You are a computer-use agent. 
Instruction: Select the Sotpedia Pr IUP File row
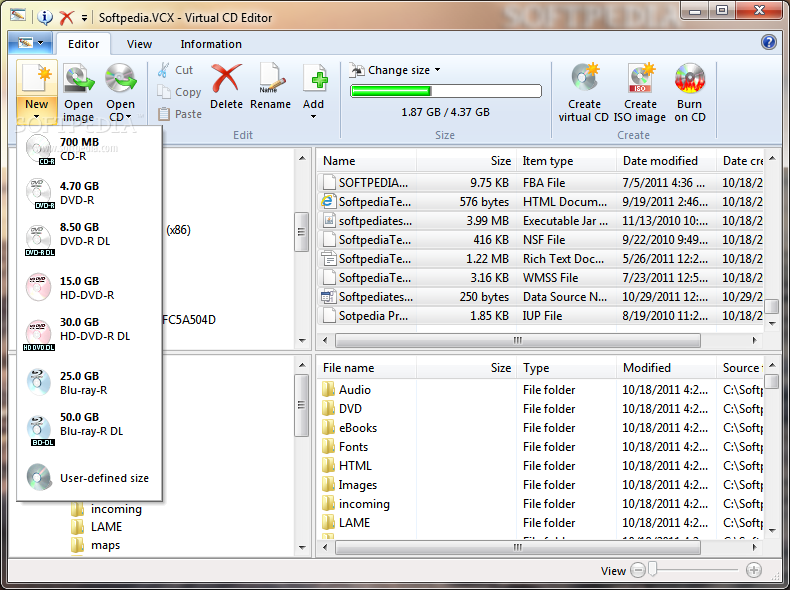click(x=541, y=316)
